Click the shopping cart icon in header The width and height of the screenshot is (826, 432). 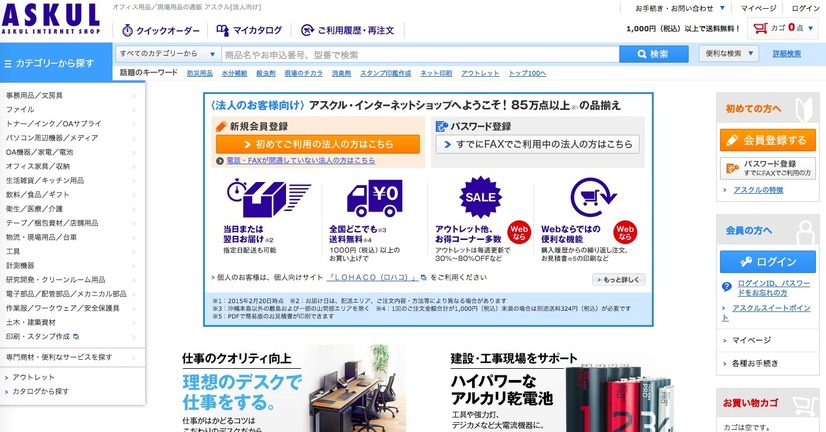(760, 28)
